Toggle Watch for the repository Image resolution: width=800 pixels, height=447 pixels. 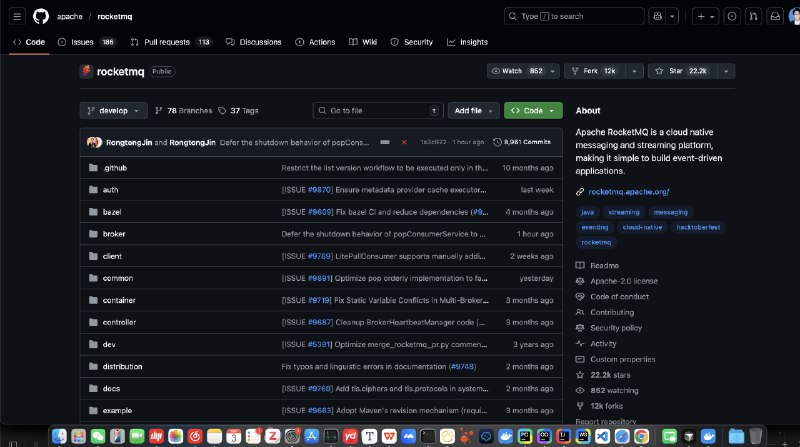click(516, 71)
